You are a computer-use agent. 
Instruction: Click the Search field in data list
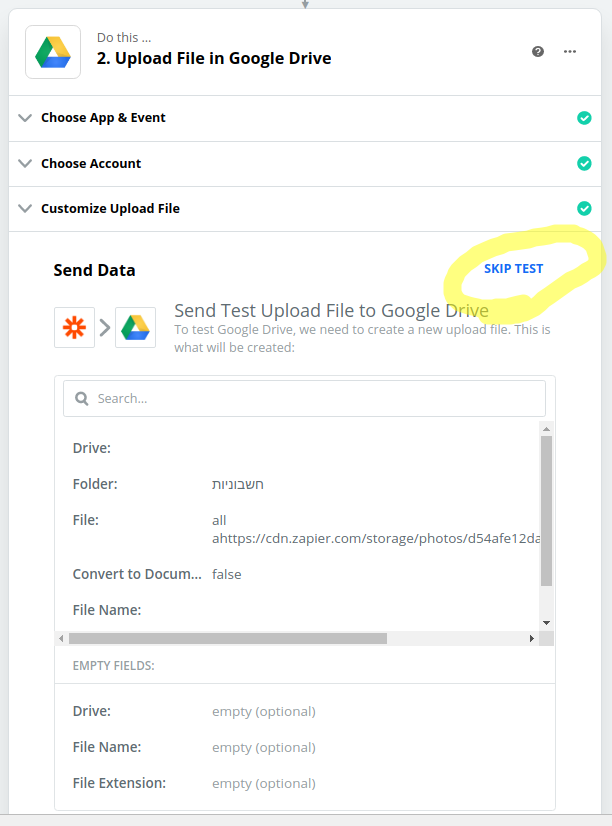pyautogui.click(x=304, y=399)
